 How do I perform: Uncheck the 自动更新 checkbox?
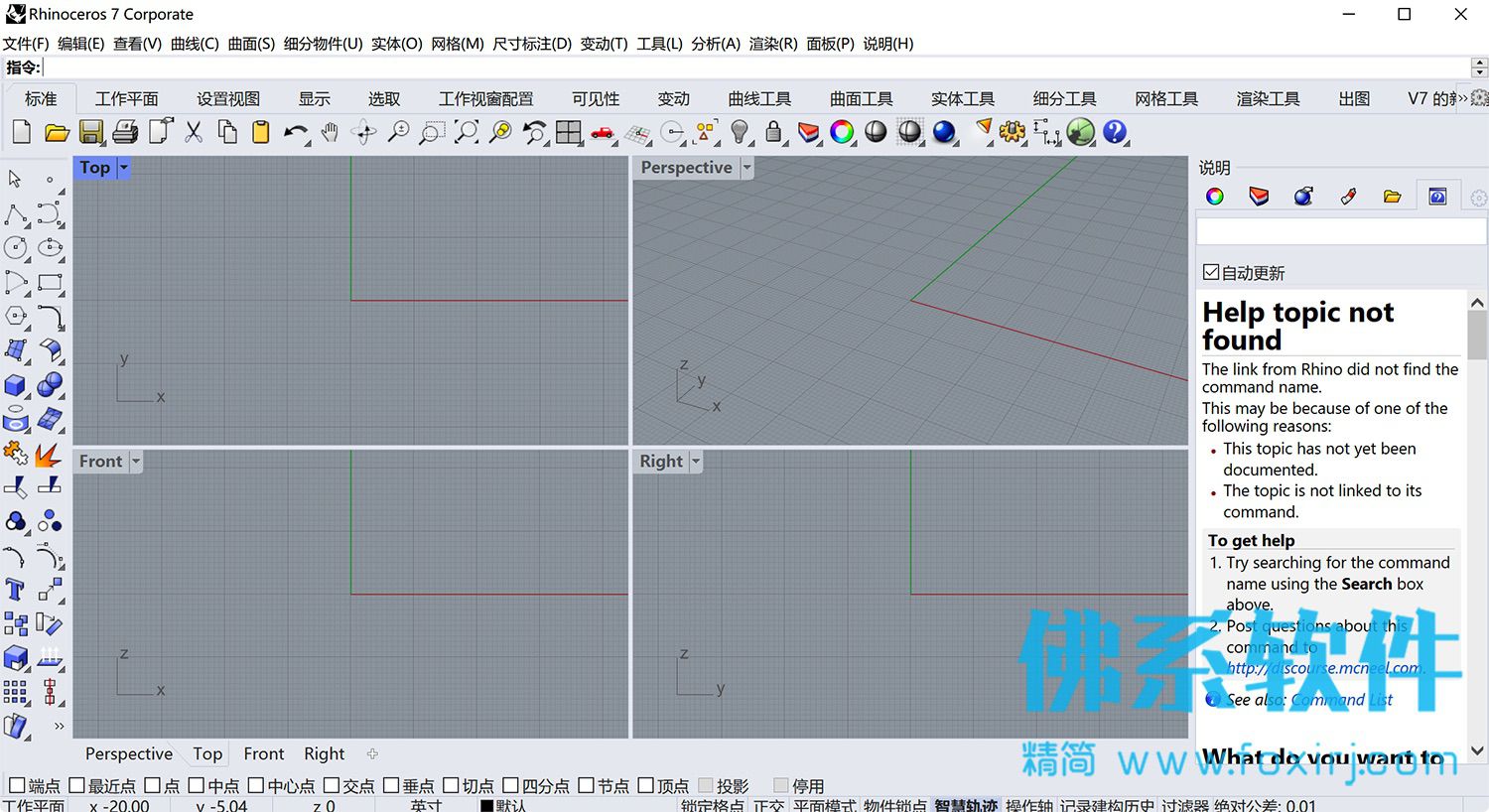point(1211,272)
